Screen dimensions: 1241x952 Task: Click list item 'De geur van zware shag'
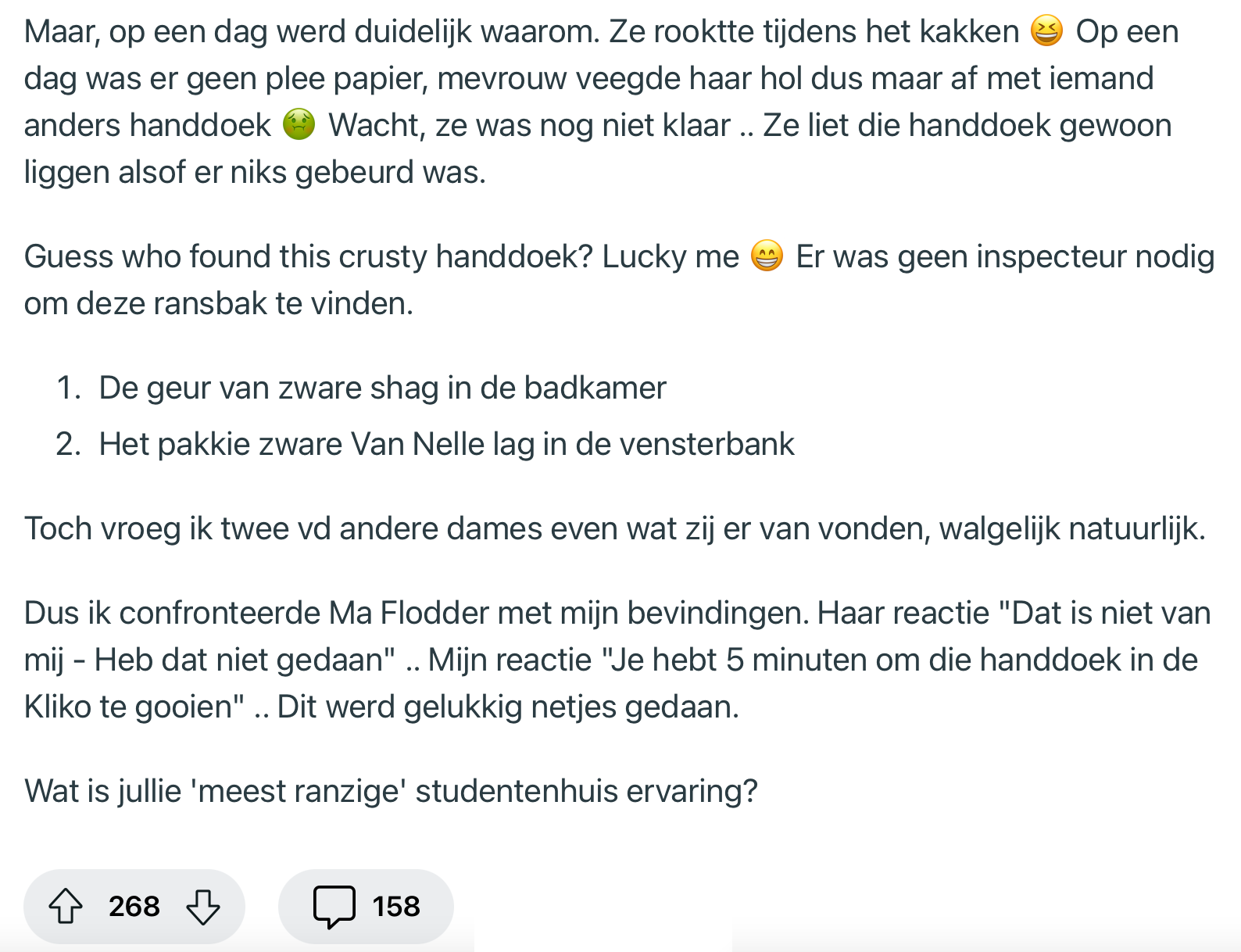coord(382,388)
